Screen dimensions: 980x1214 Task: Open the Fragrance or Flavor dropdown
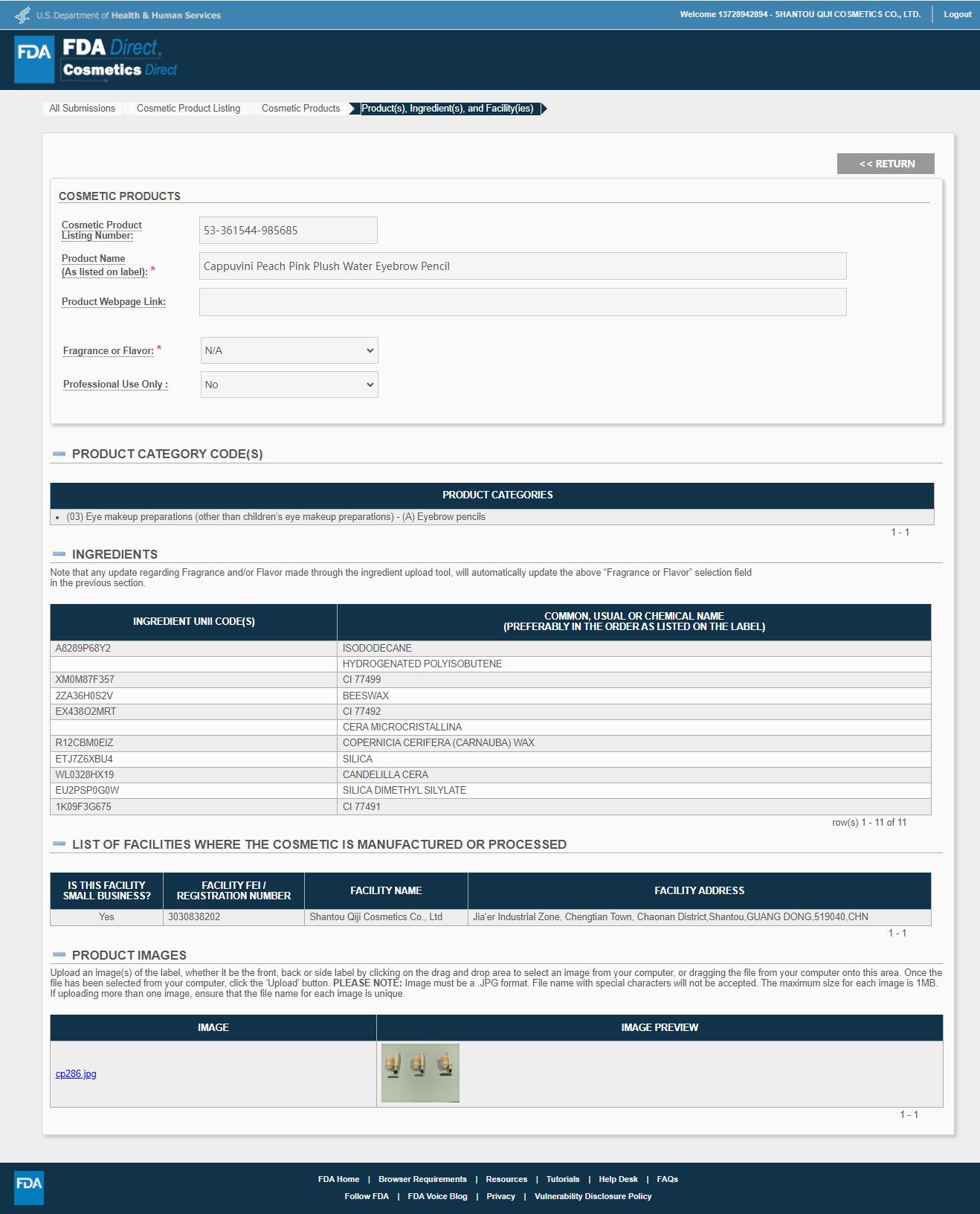tap(288, 350)
